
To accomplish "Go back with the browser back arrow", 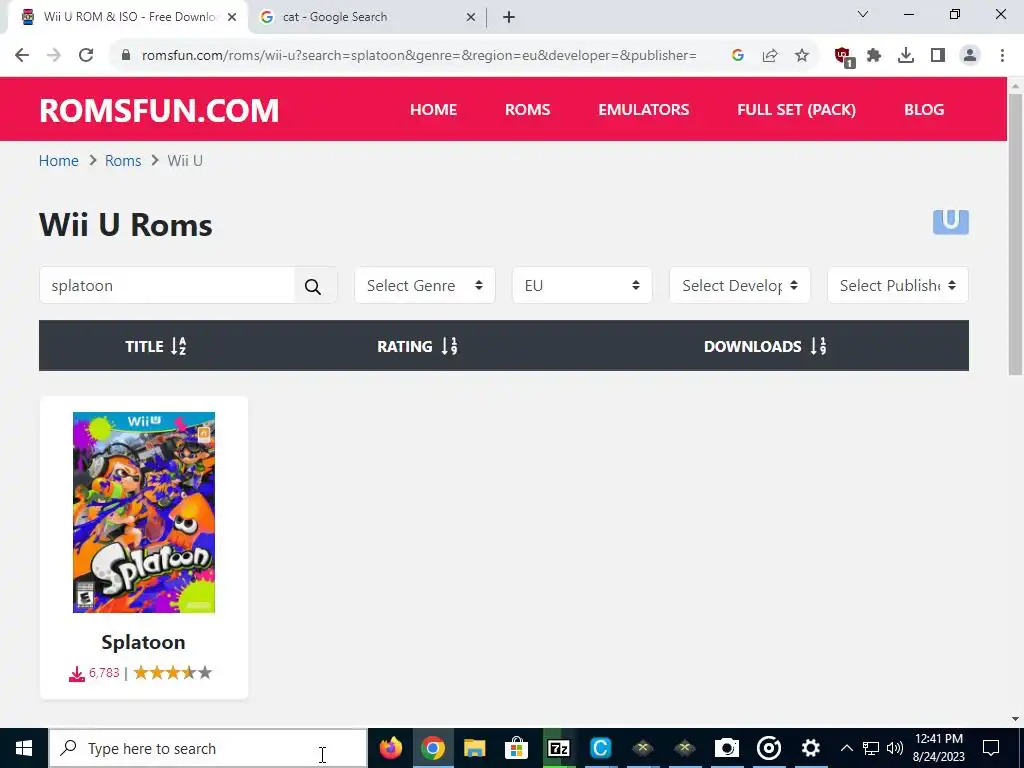I will [x=22, y=56].
